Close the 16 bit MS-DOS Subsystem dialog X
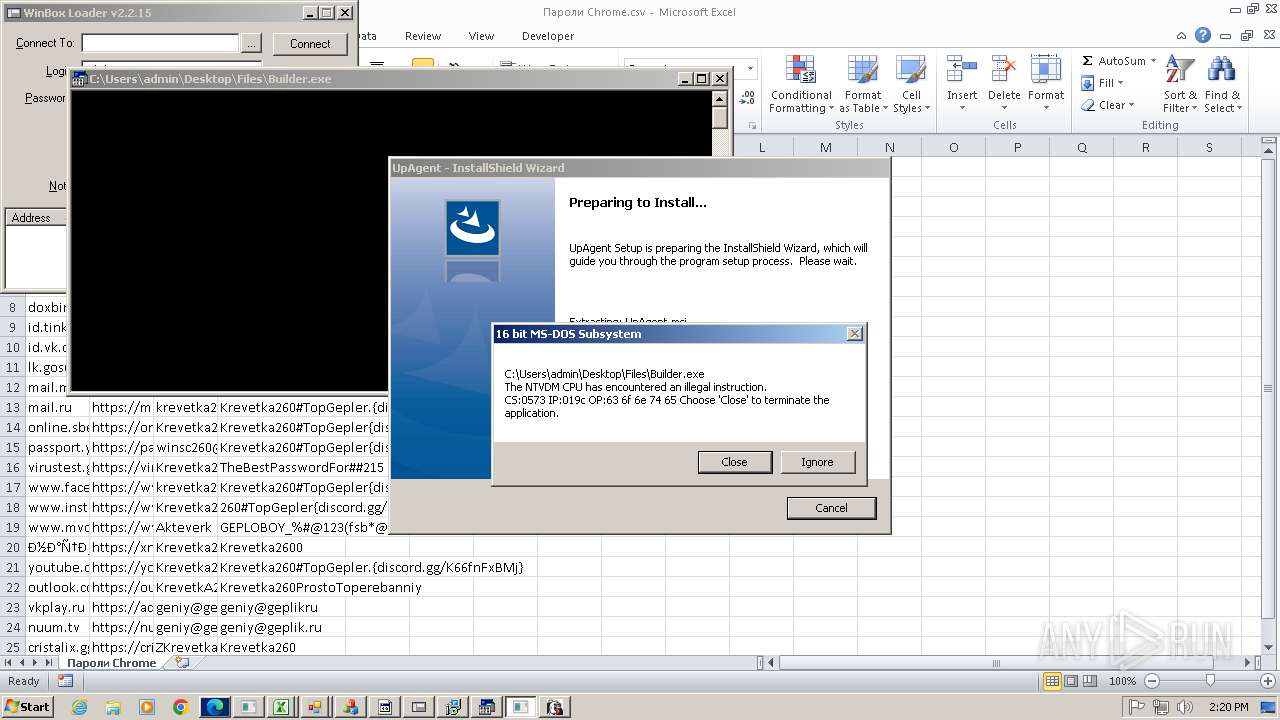The image size is (1280, 720). pos(854,334)
